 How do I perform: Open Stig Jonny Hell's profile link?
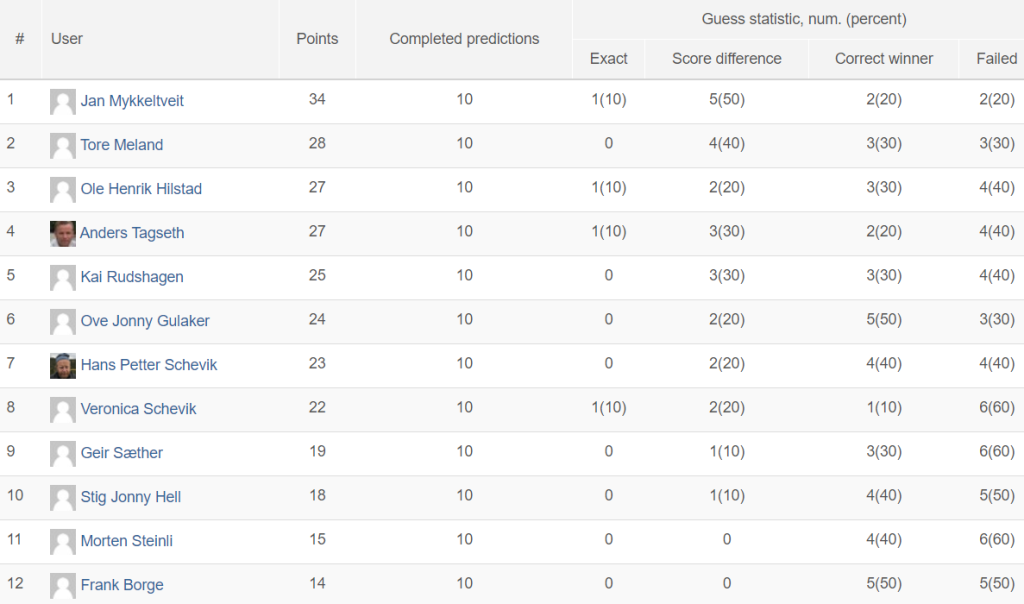click(131, 497)
